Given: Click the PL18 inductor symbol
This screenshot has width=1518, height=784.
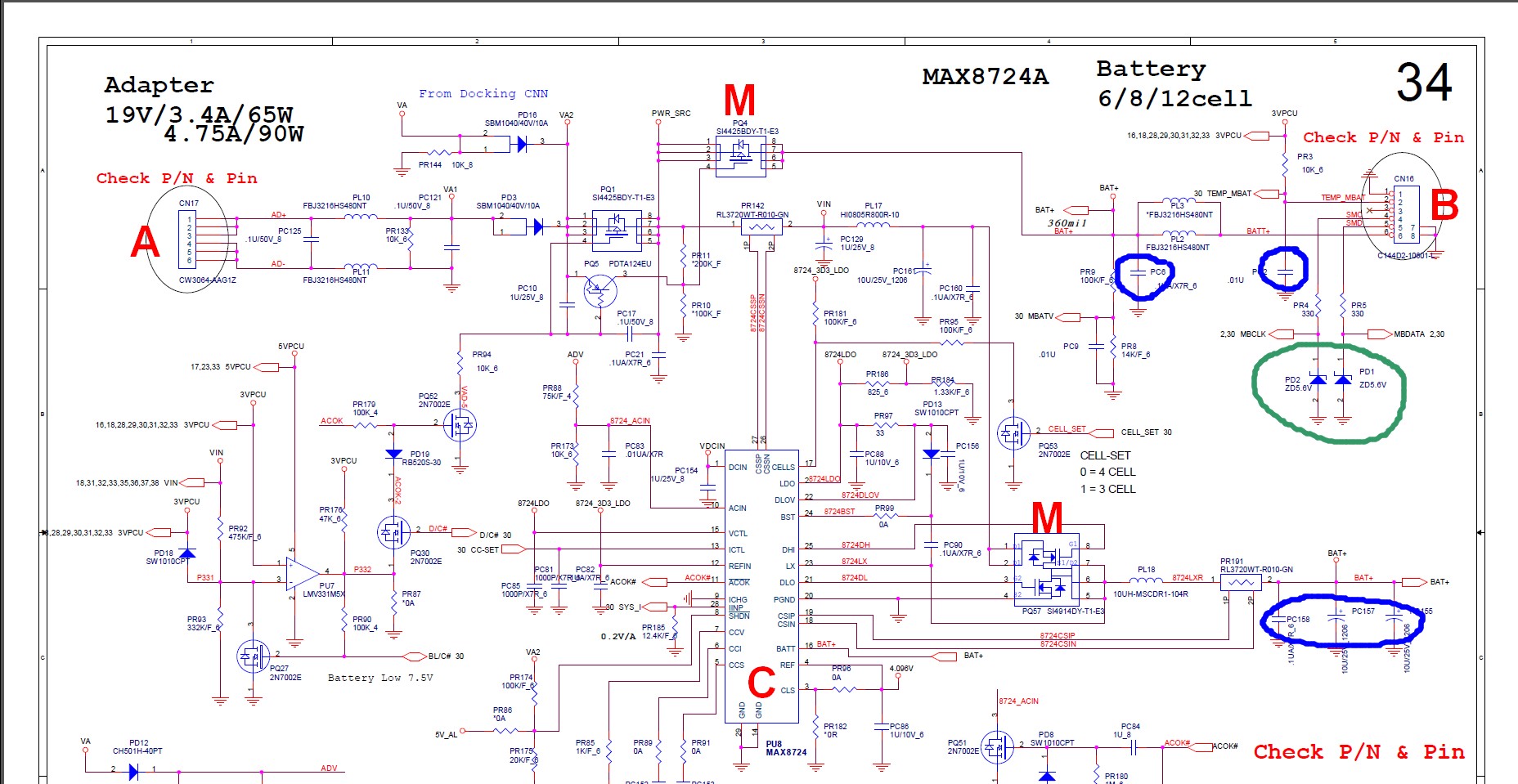Looking at the screenshot, I should [x=1145, y=580].
